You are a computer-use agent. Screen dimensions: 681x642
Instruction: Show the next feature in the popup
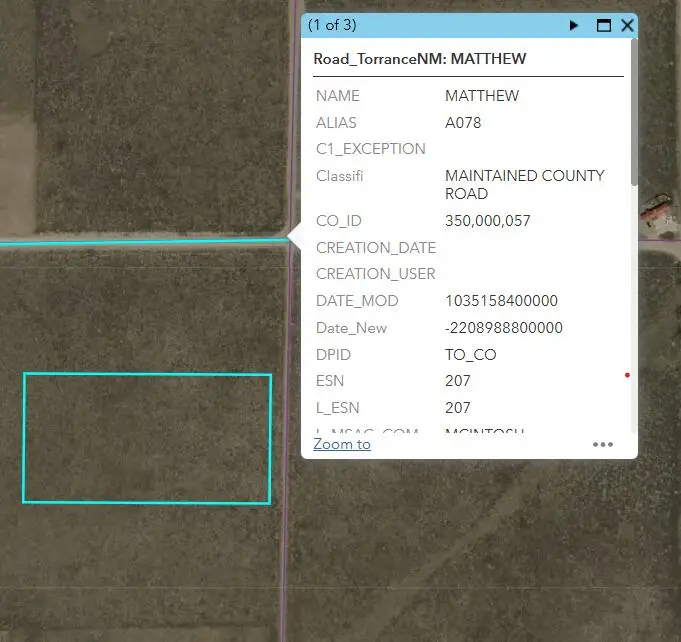574,25
